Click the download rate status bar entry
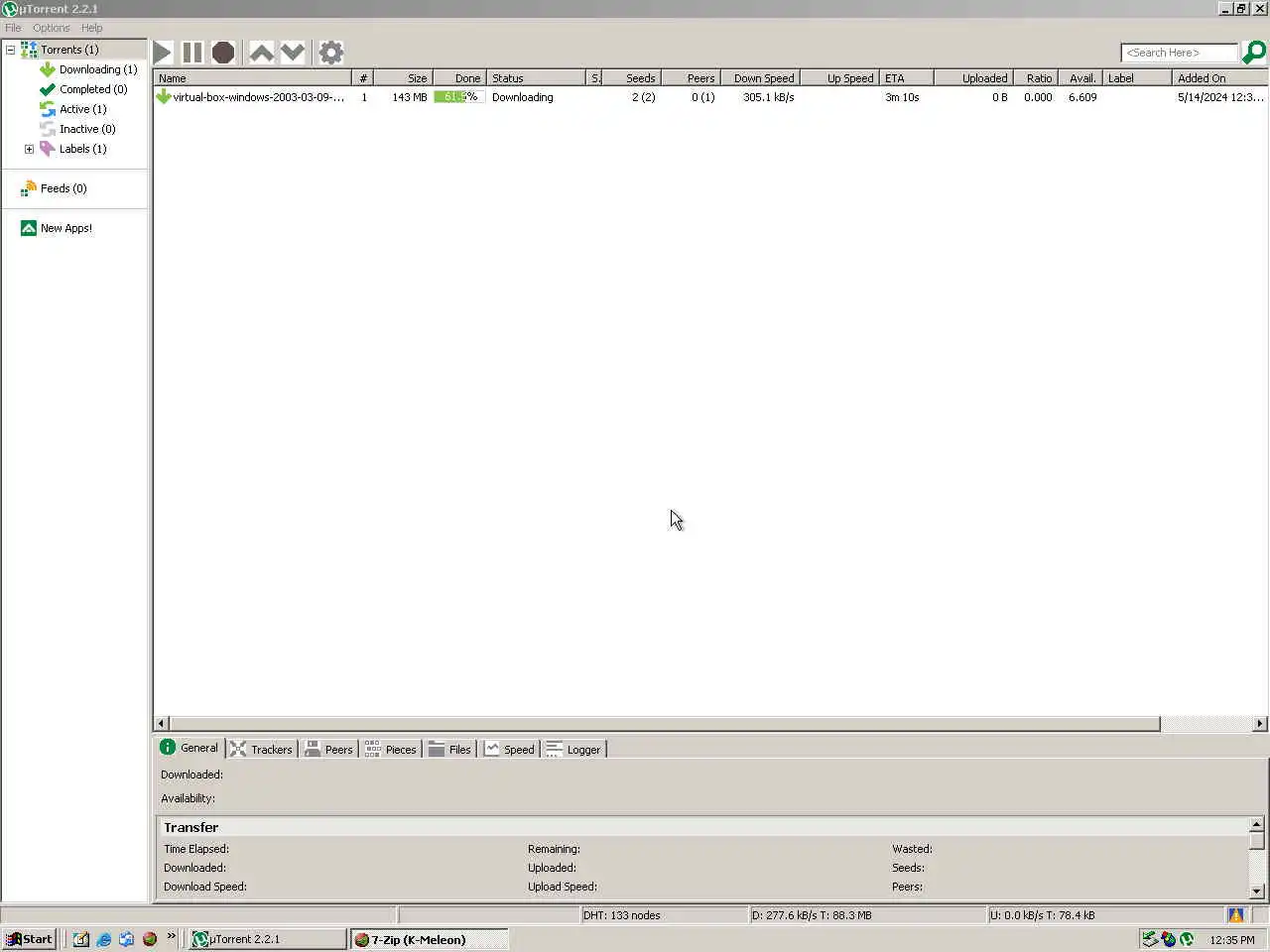Screen dimensions: 1270x952 coord(868,915)
